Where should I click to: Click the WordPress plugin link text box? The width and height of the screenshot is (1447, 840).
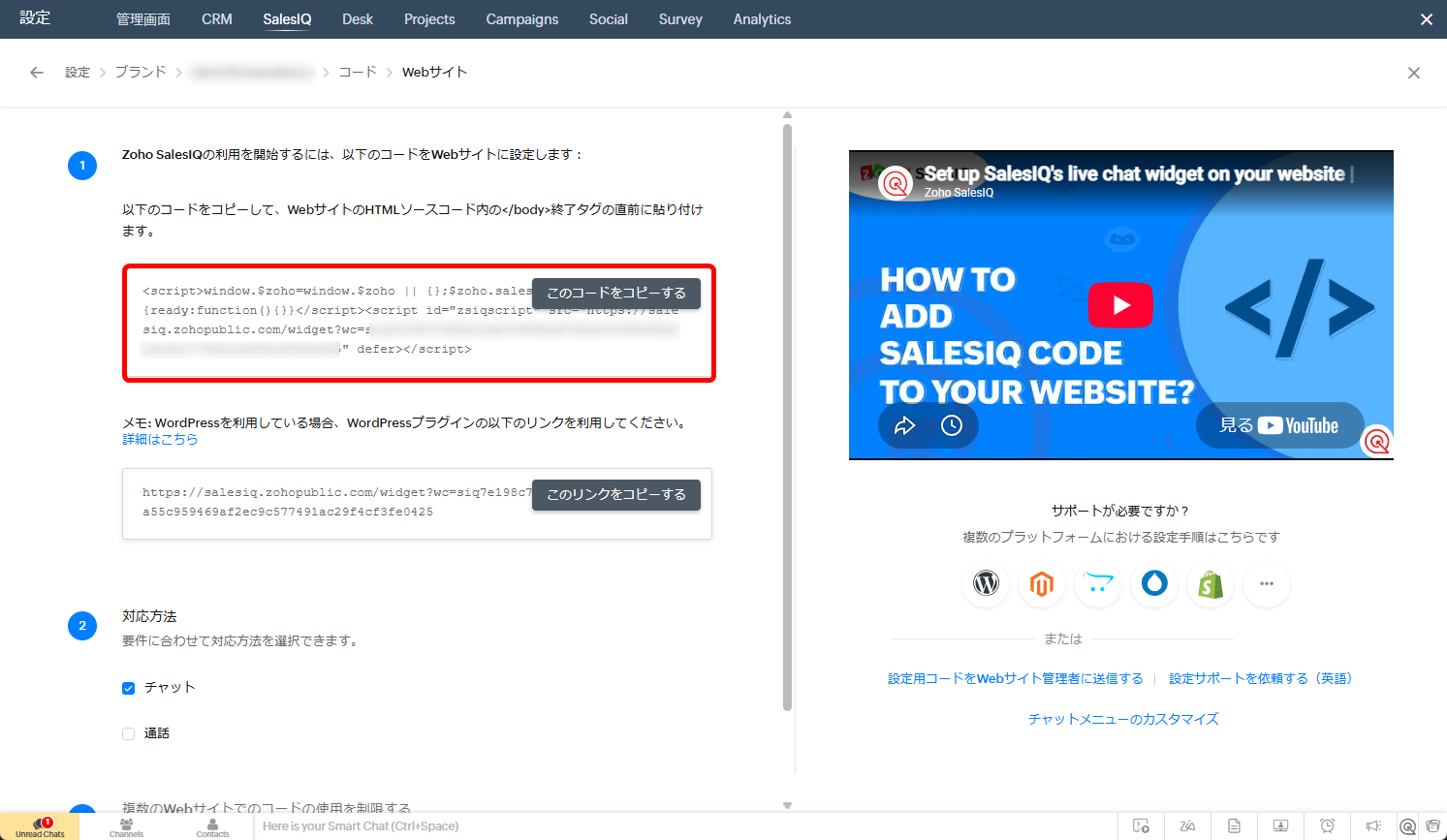pyautogui.click(x=417, y=504)
